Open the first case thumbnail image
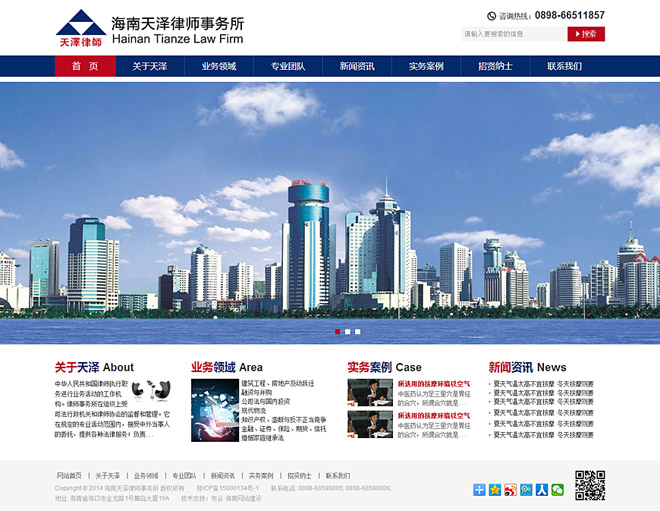Image resolution: width=660 pixels, height=511 pixels. tap(369, 393)
